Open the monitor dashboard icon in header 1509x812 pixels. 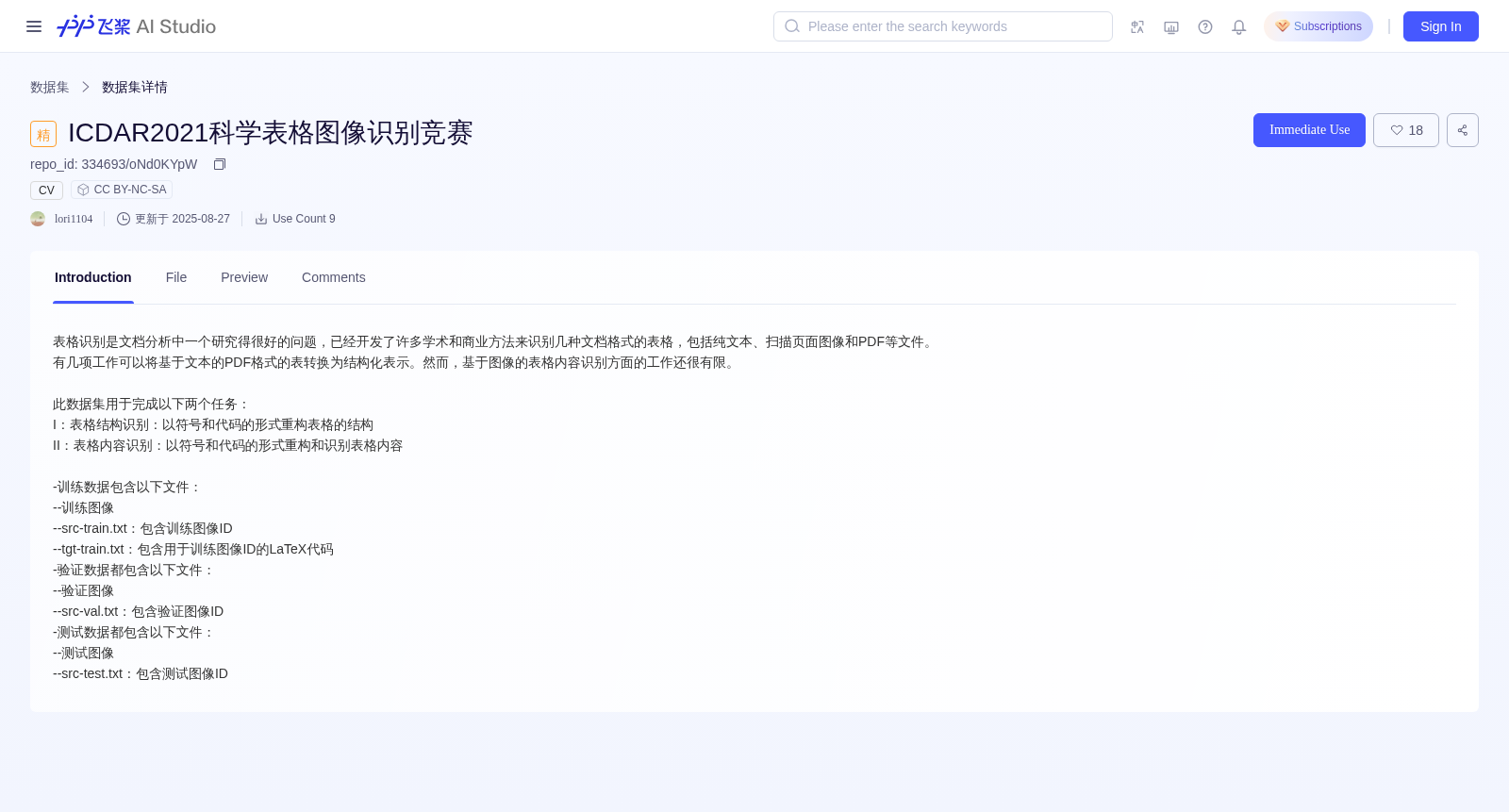(x=1171, y=27)
